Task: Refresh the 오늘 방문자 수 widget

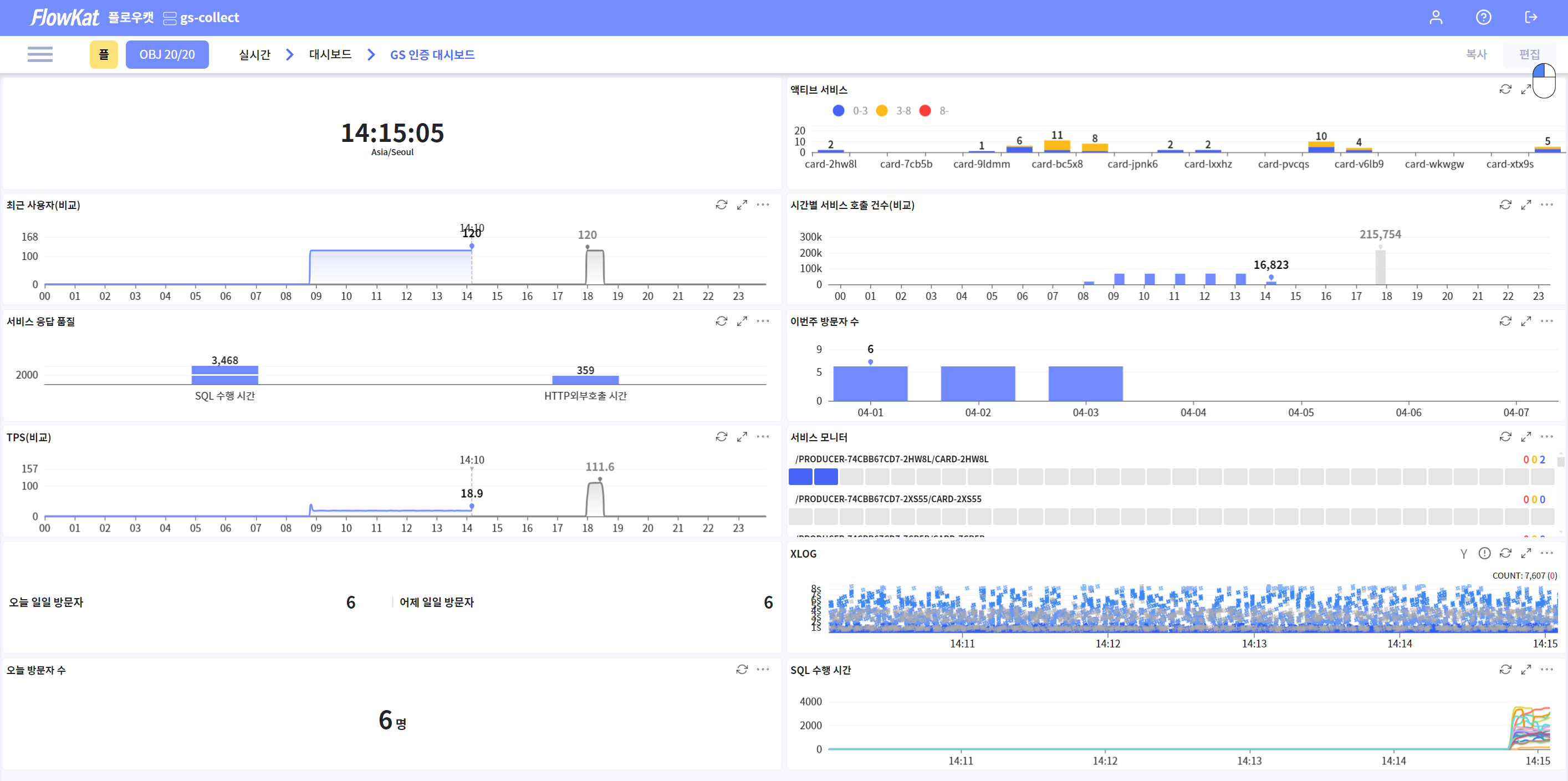Action: pyautogui.click(x=742, y=670)
